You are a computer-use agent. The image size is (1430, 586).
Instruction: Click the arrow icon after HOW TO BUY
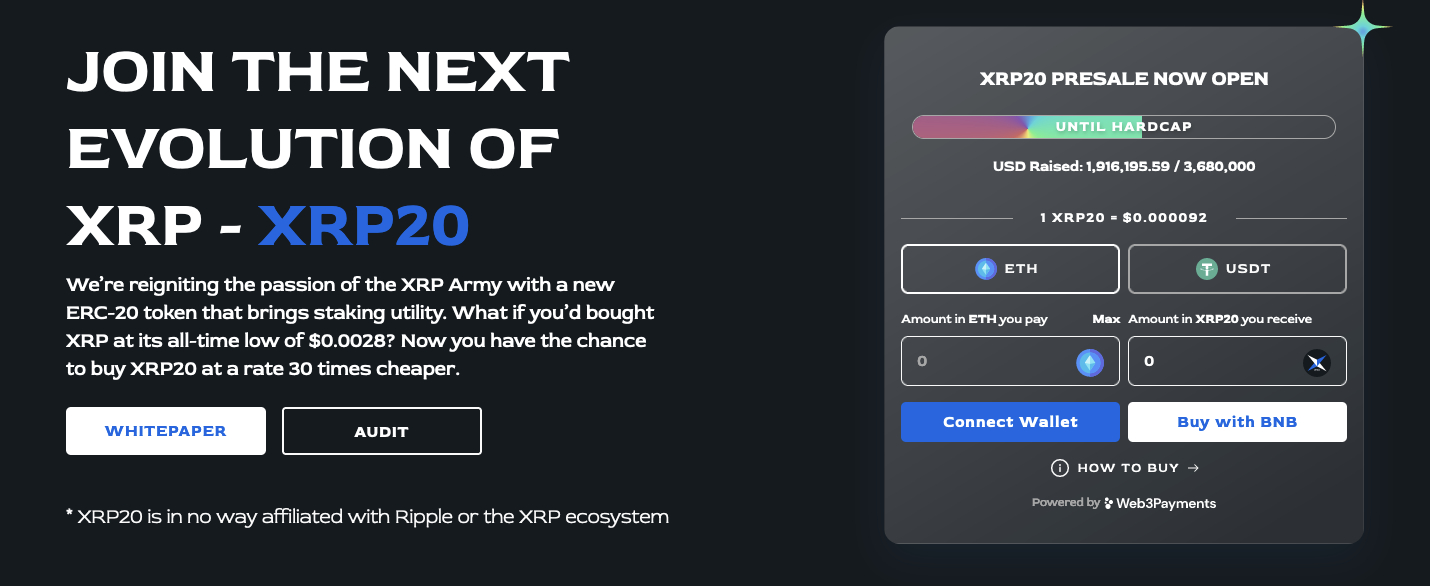point(1194,468)
